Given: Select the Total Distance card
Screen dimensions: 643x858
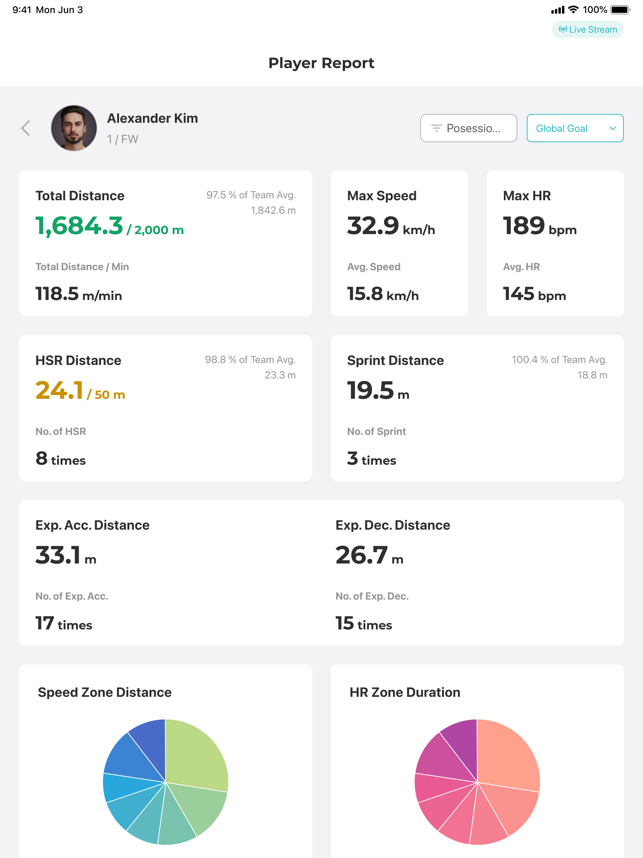Looking at the screenshot, I should click(165, 243).
